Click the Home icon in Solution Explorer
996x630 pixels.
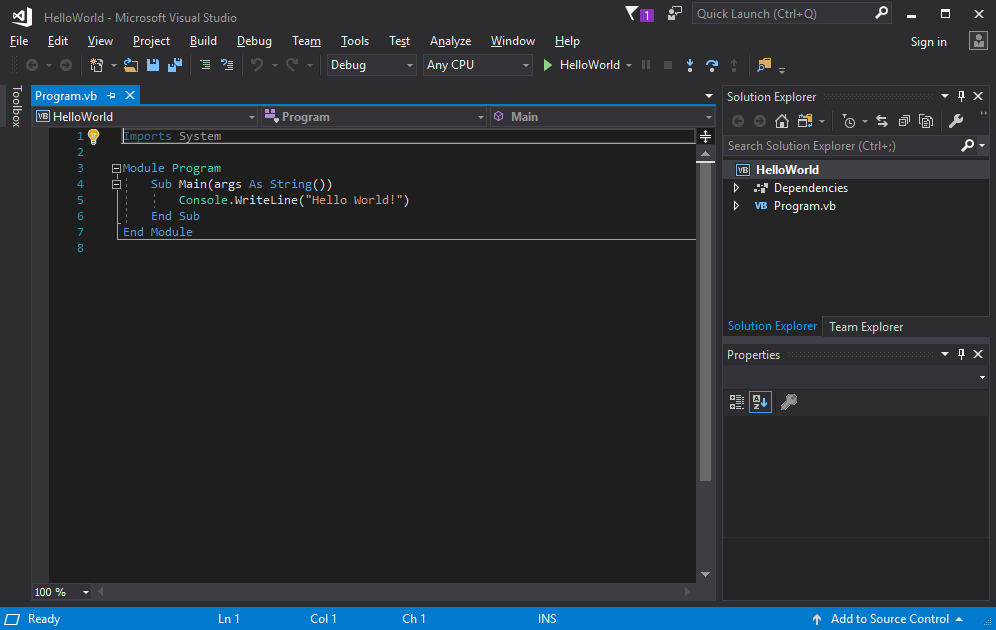781,120
